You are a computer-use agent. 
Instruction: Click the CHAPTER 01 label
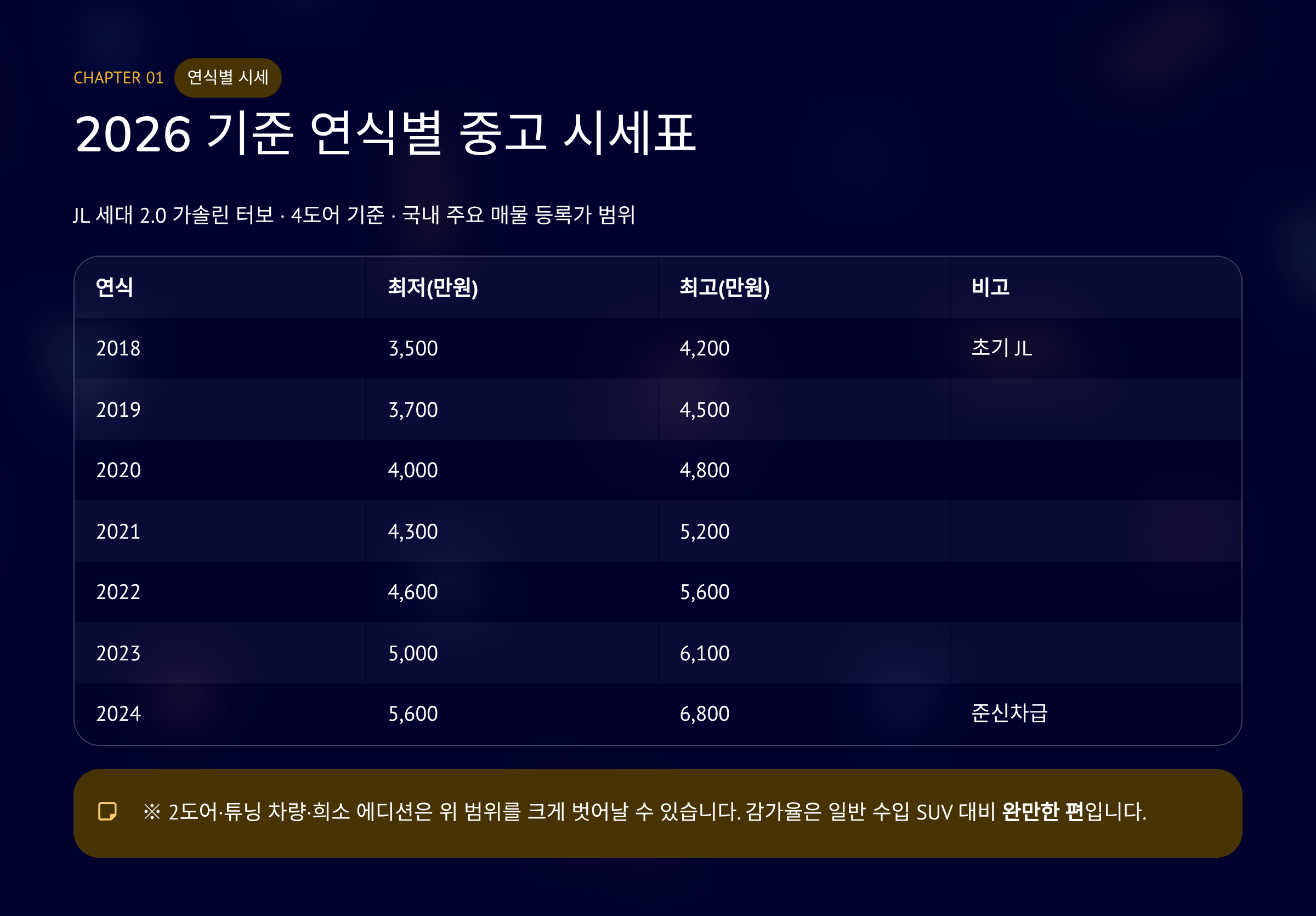click(118, 78)
